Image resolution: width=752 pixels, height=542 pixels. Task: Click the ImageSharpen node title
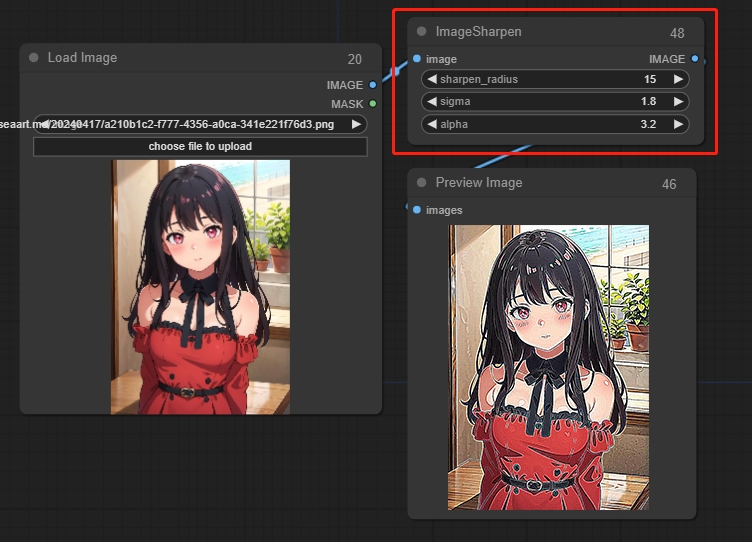coord(478,32)
